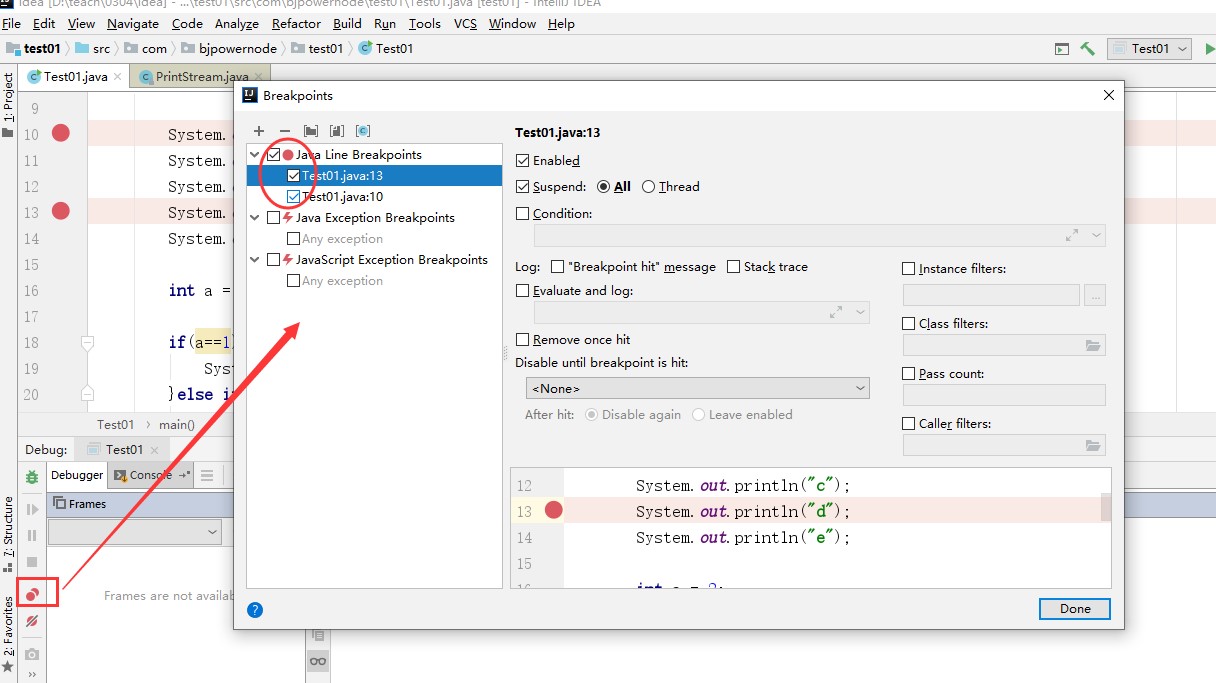Enable Breakpoint hit message logging
The height and width of the screenshot is (683, 1216).
point(558,267)
